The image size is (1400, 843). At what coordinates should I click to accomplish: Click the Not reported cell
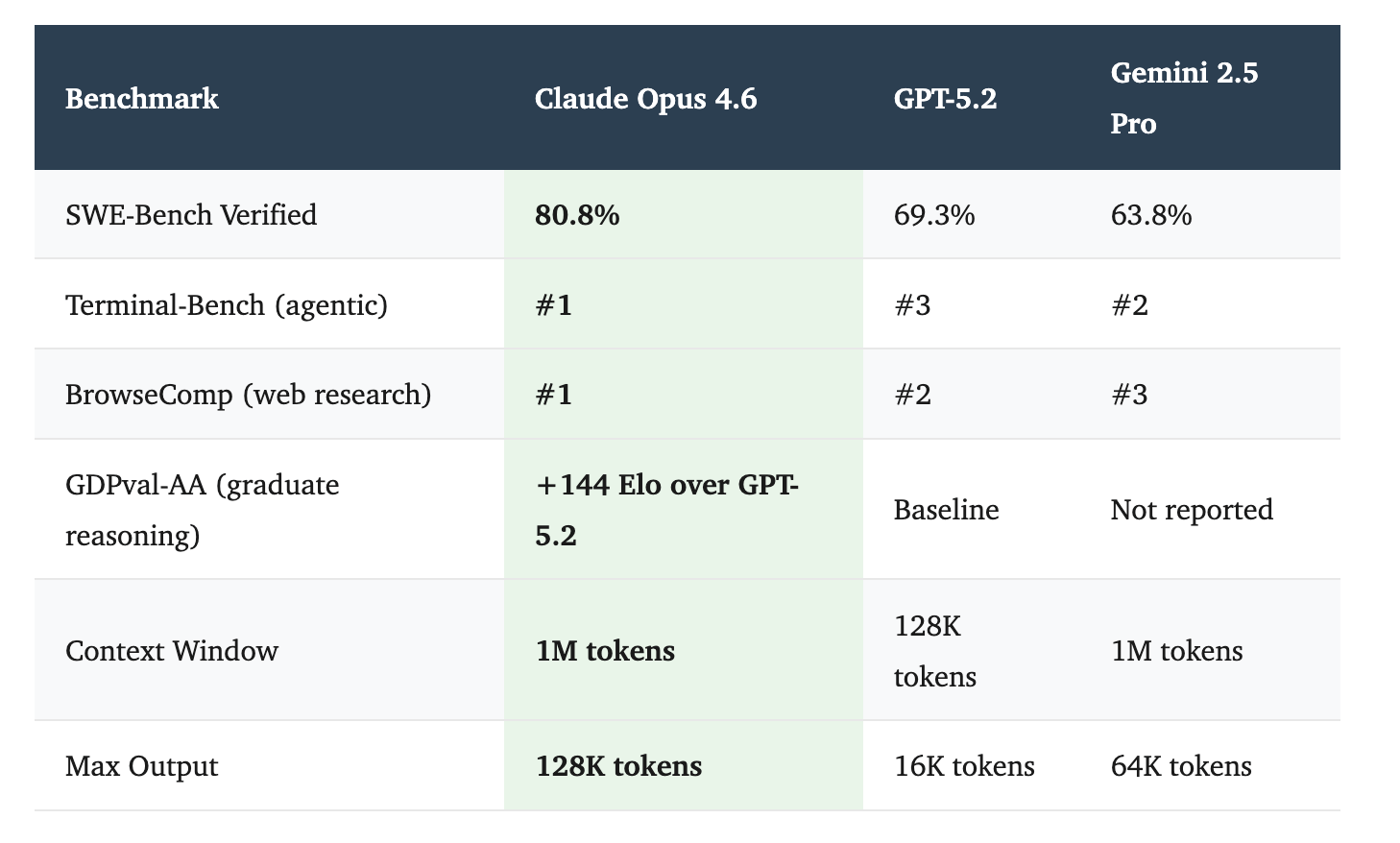pyautogui.click(x=1192, y=509)
